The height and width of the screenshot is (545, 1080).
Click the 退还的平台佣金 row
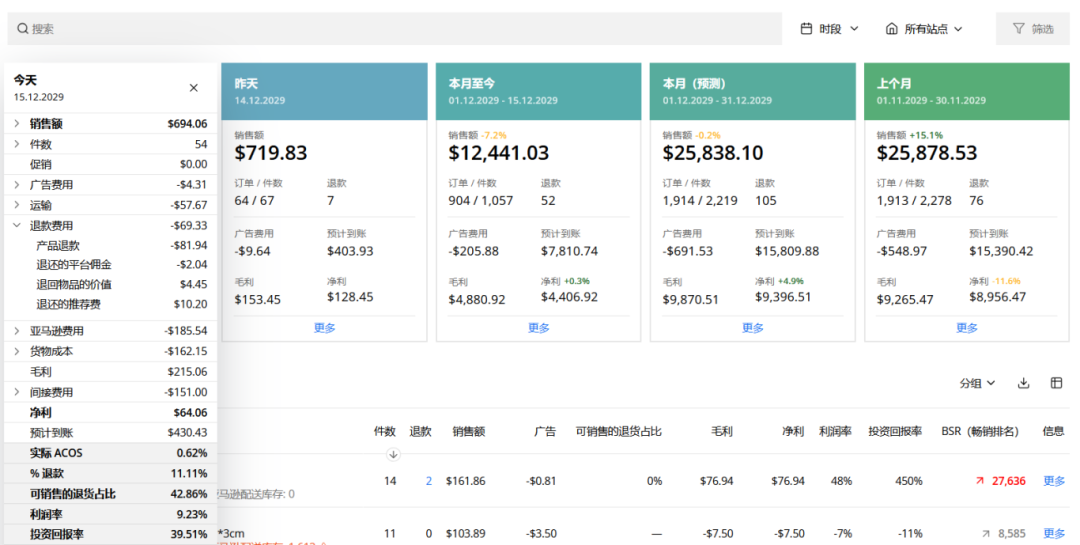[110, 265]
